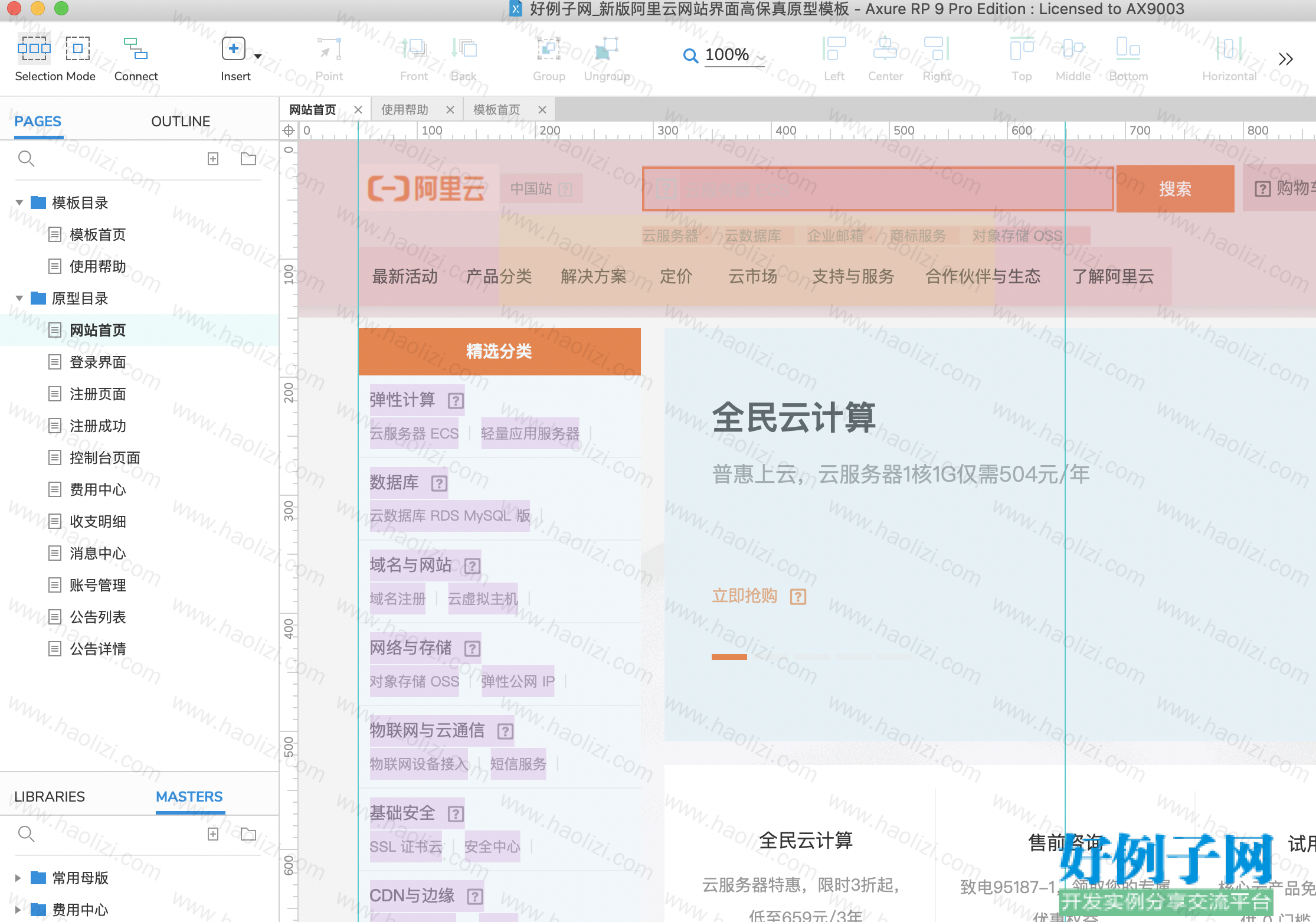Select the contained Selection Mode icon
Viewport: 1316px width, 922px height.
click(77, 48)
